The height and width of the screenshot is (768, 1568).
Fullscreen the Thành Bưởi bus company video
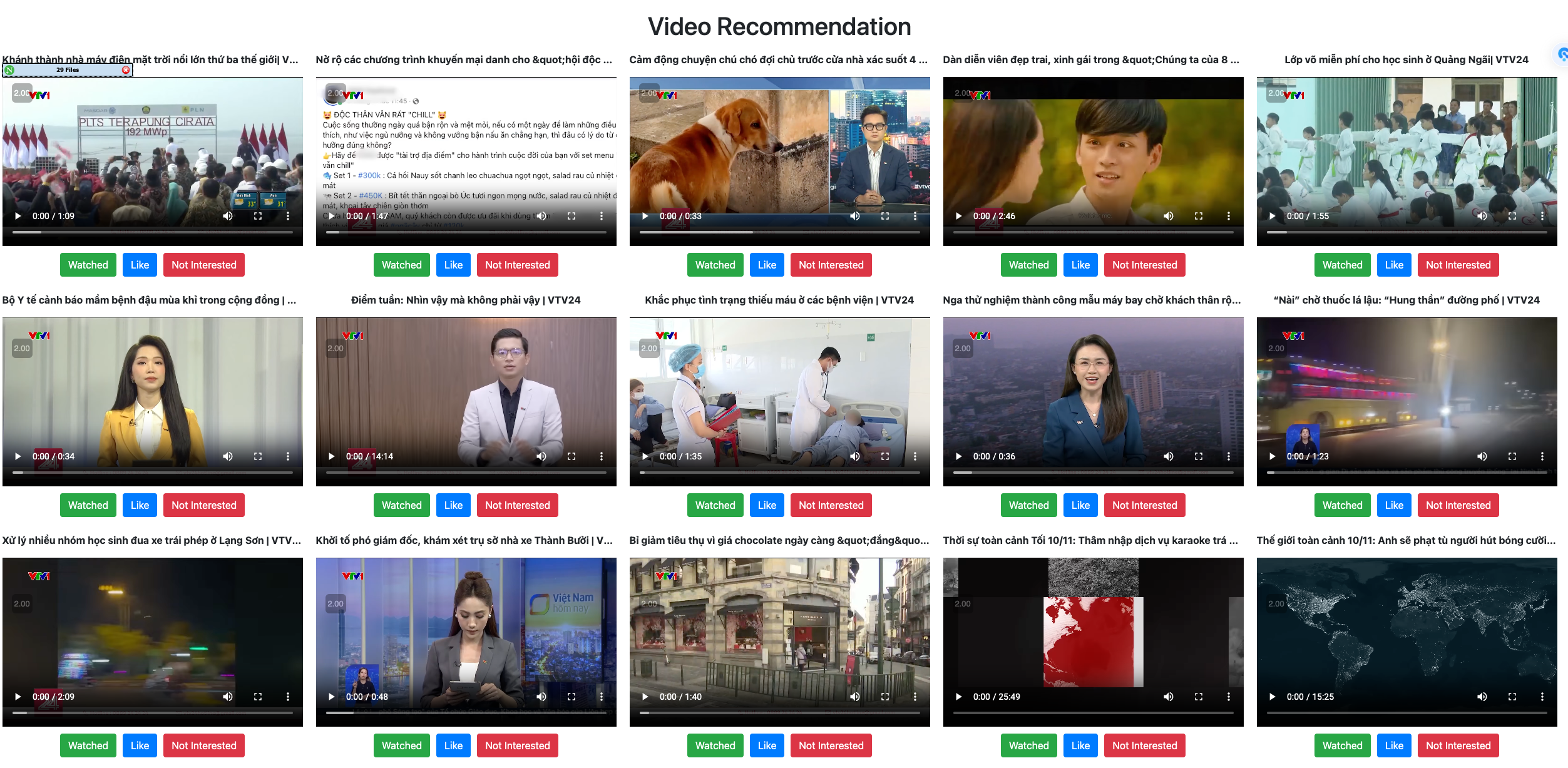[x=571, y=697]
